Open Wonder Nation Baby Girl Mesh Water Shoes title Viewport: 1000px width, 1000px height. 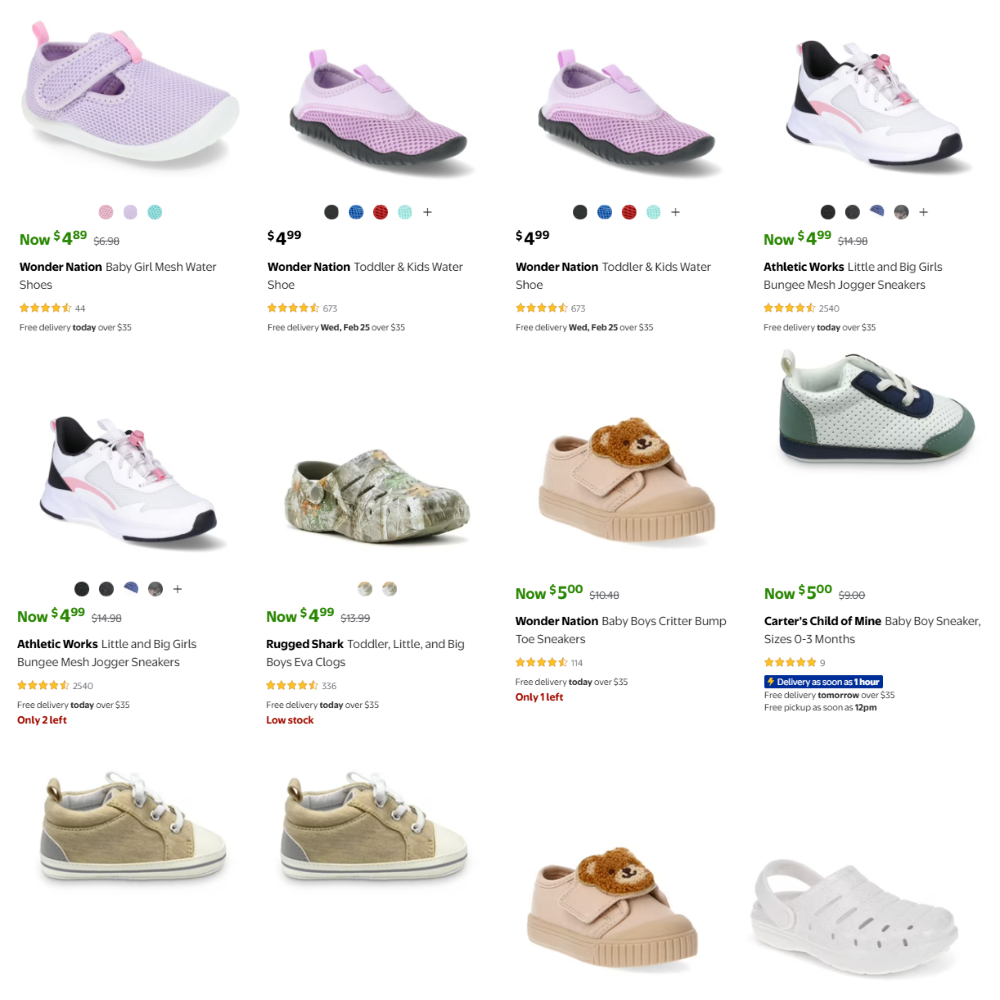(x=118, y=276)
